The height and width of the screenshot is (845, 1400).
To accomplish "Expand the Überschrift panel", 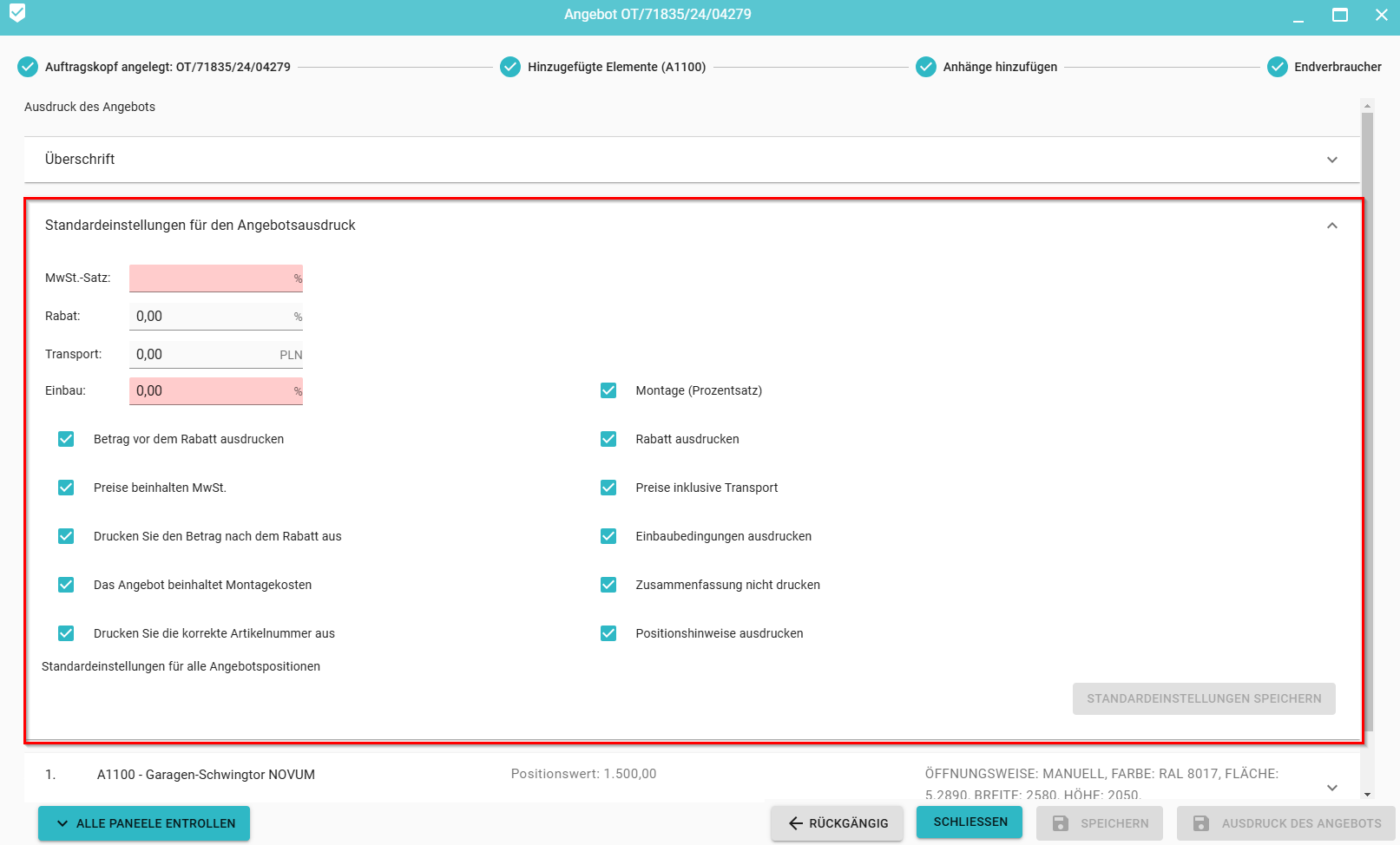I will tap(1331, 160).
